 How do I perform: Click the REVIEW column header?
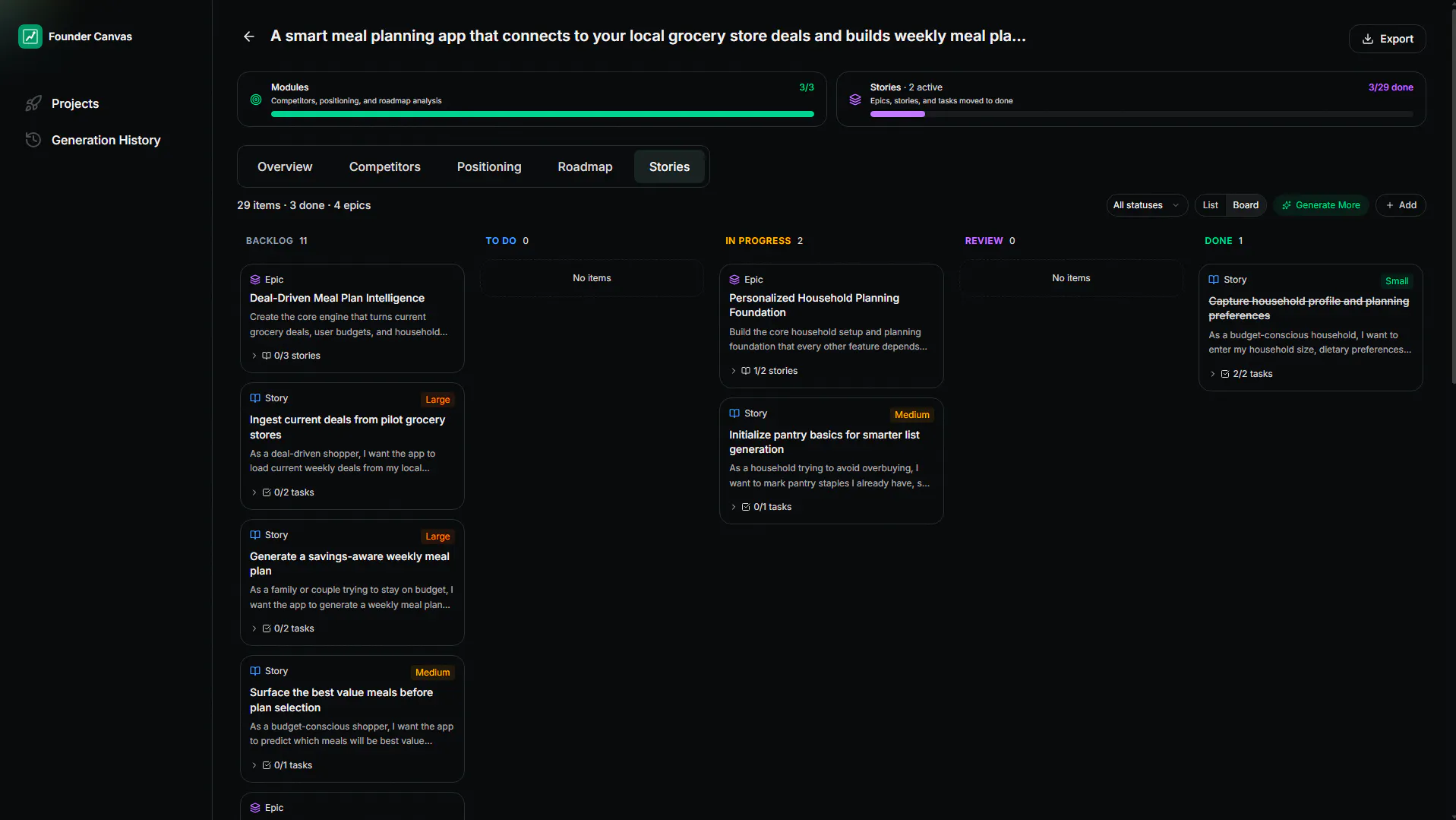990,241
